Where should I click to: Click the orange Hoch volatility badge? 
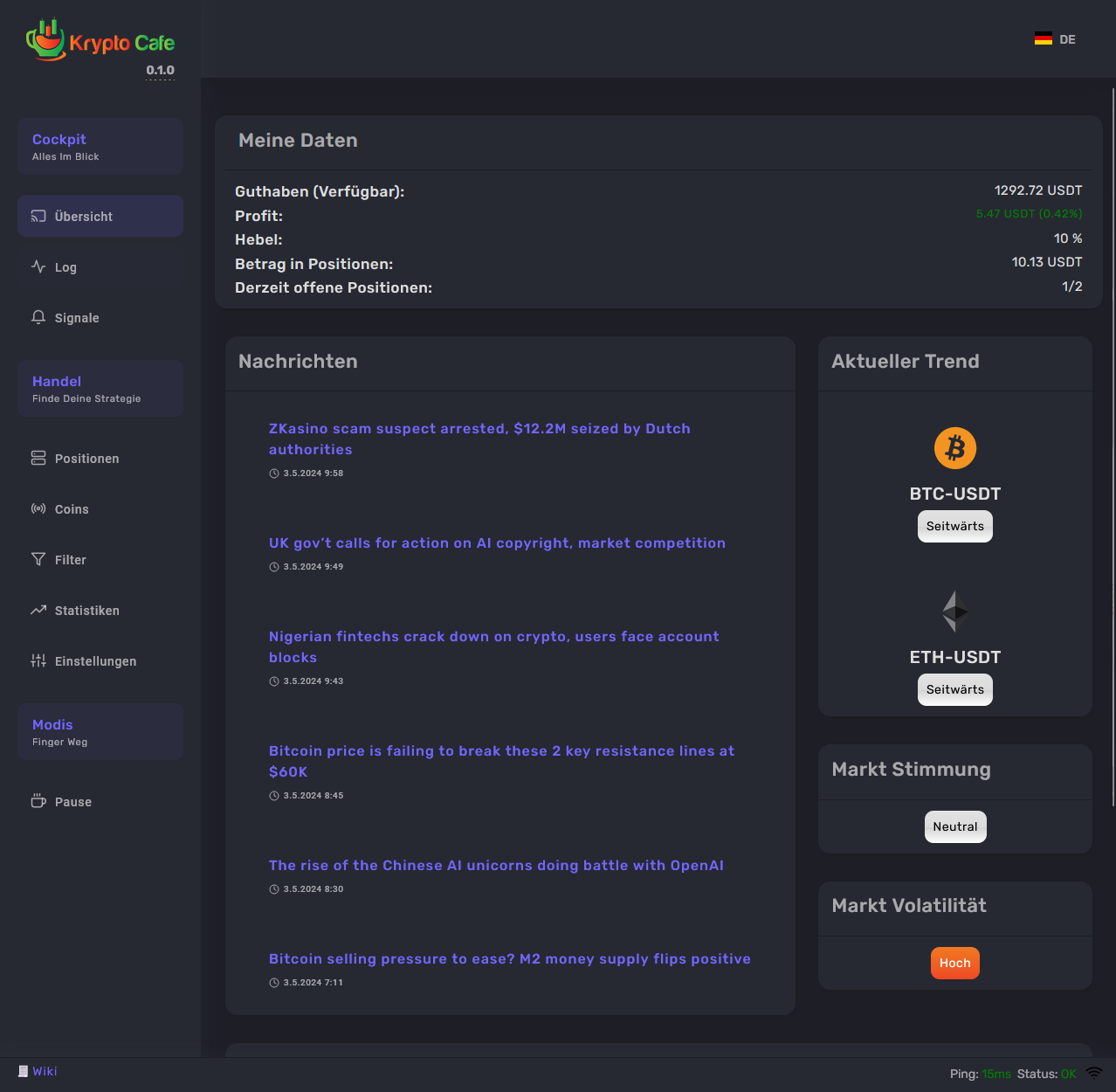coord(954,963)
